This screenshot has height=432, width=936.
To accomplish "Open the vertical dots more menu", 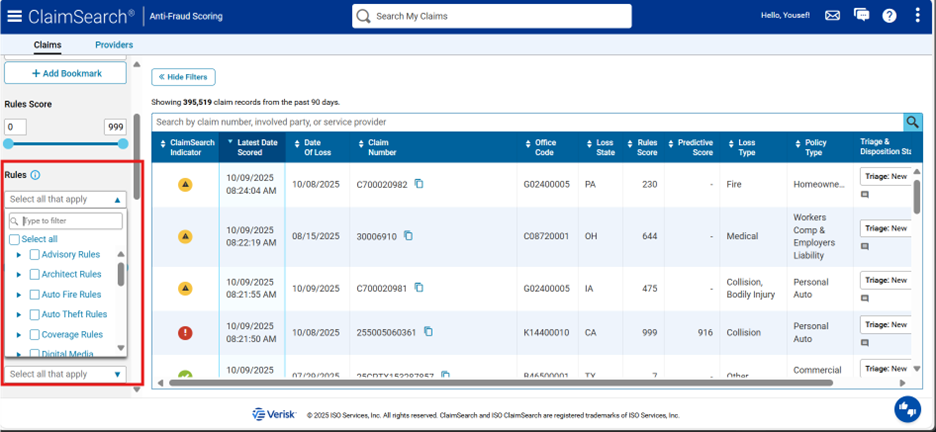I will point(917,16).
